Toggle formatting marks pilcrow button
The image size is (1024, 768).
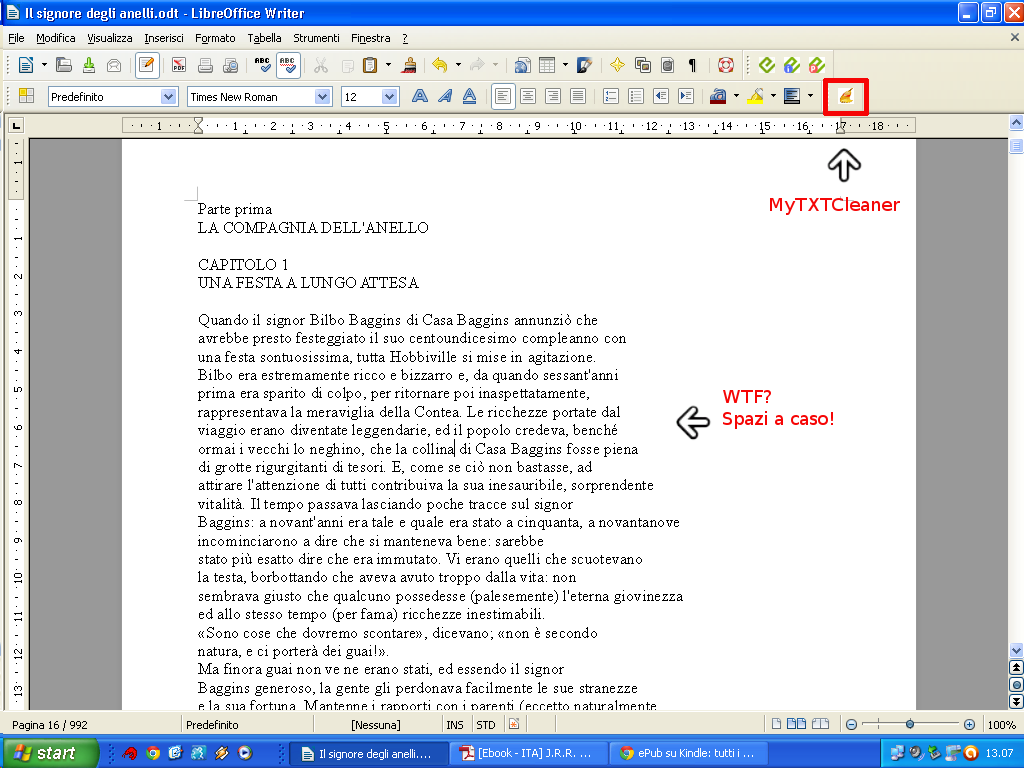[x=692, y=66]
